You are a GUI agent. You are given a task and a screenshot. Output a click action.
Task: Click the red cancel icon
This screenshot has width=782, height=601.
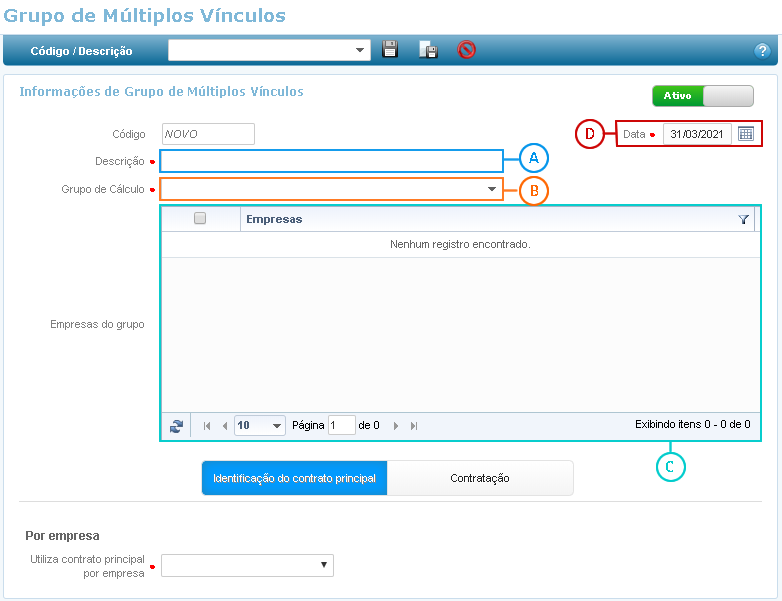click(x=466, y=50)
